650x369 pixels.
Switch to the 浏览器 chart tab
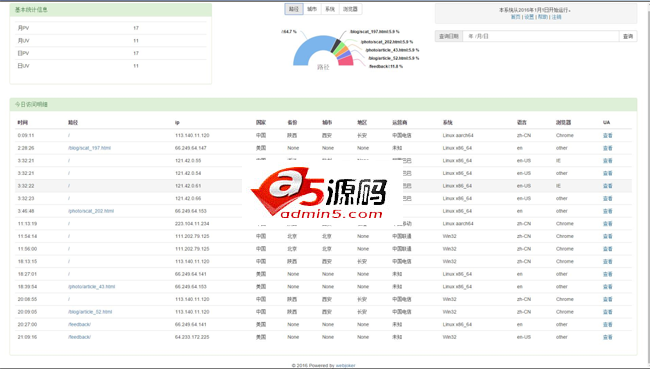tap(350, 9)
